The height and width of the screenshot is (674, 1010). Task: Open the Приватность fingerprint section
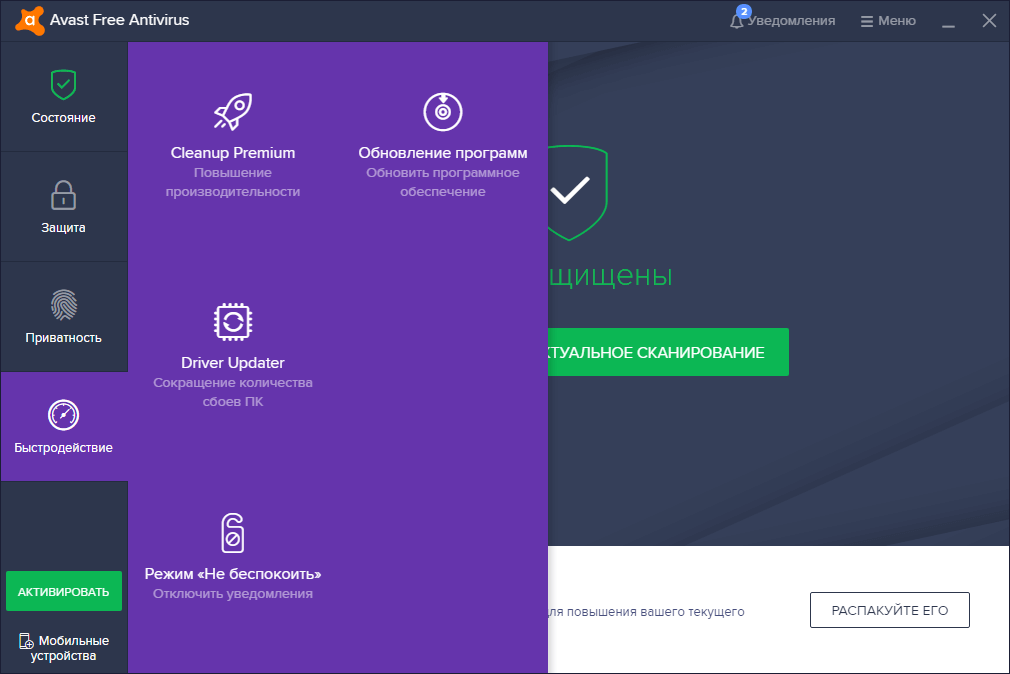tap(63, 304)
